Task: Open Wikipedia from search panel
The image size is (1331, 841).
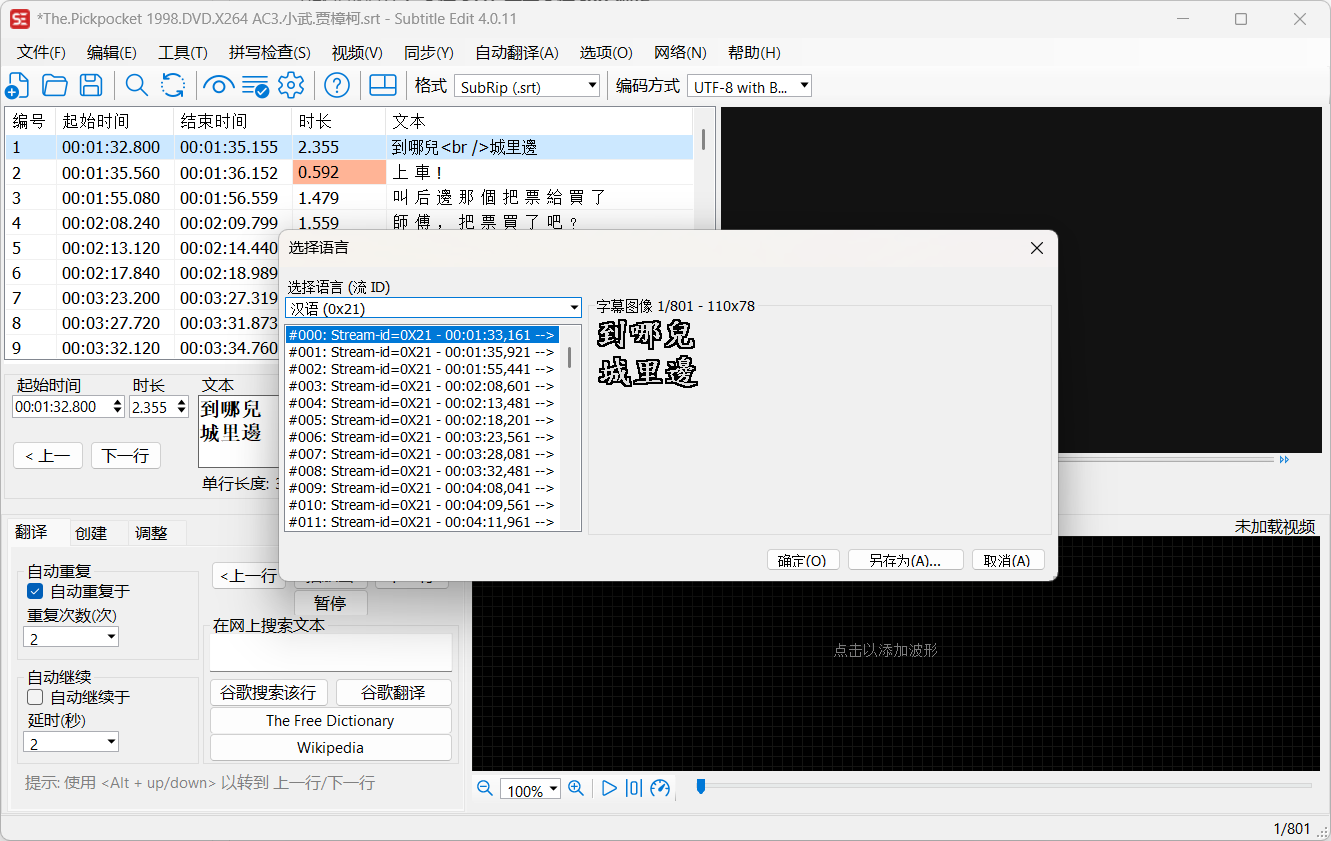Action: click(x=330, y=747)
